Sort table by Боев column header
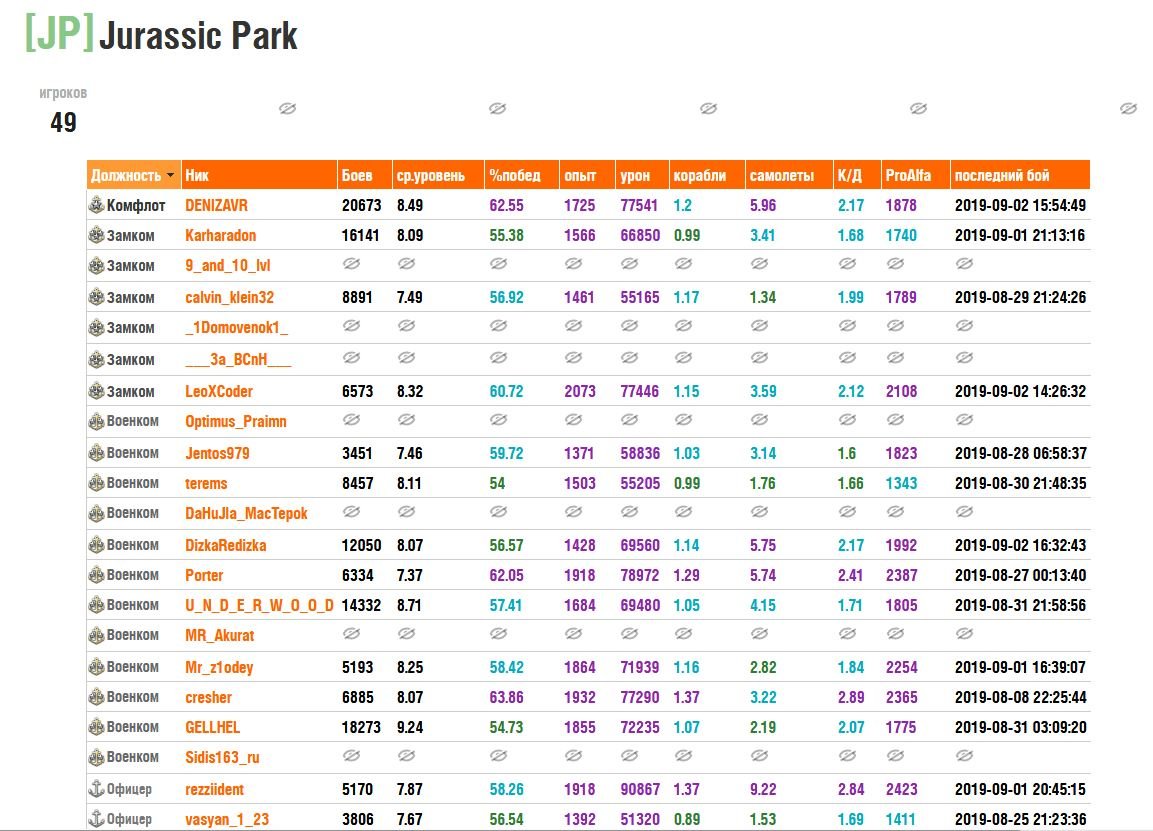1153x831 pixels. point(364,175)
